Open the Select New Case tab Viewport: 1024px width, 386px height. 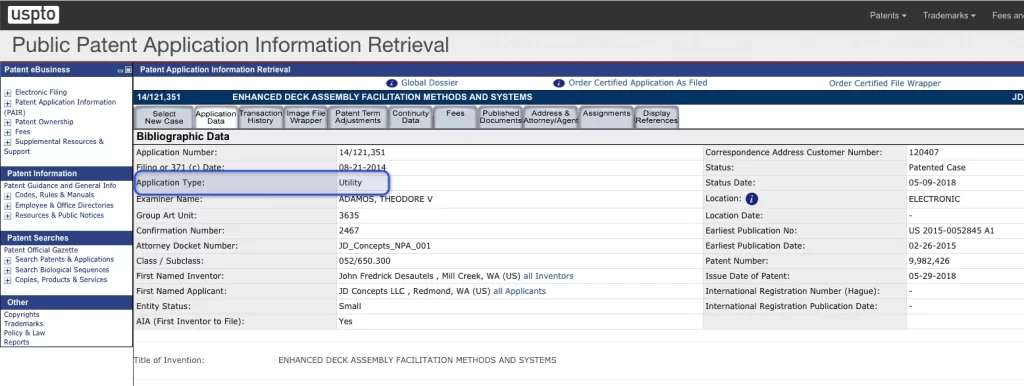[164, 117]
